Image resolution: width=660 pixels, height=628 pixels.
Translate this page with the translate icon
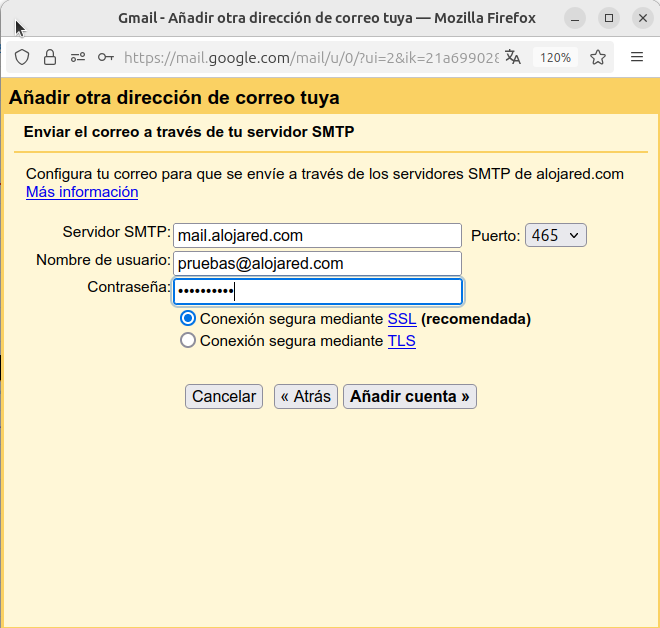click(513, 57)
